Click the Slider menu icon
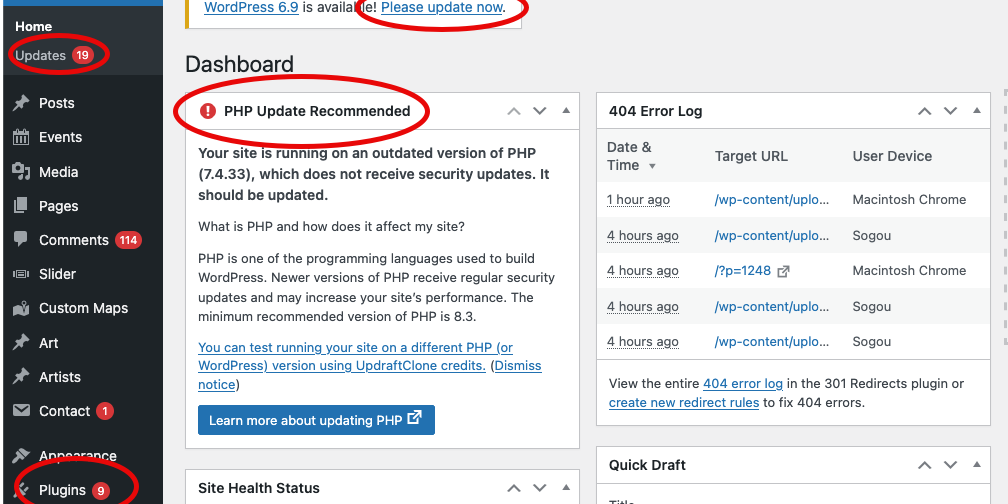 (x=21, y=274)
